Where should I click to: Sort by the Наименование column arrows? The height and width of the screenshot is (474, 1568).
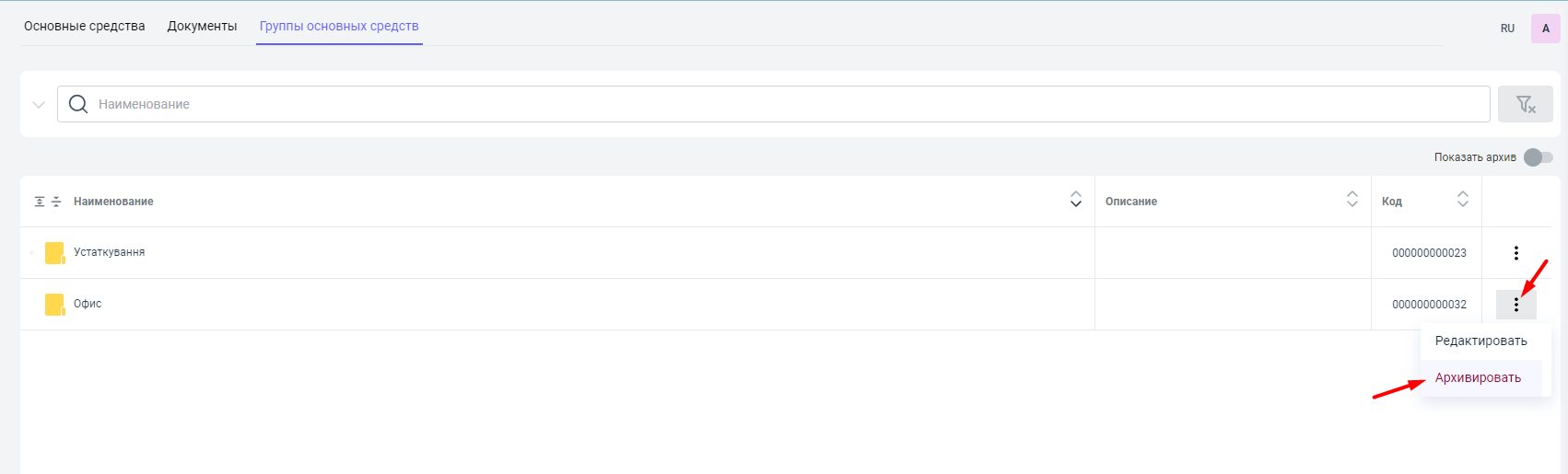pos(1075,200)
